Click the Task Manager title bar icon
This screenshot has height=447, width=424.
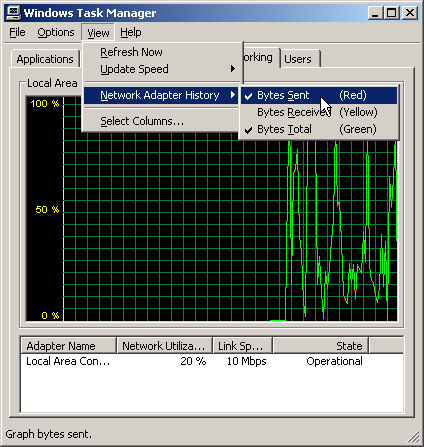tap(13, 13)
